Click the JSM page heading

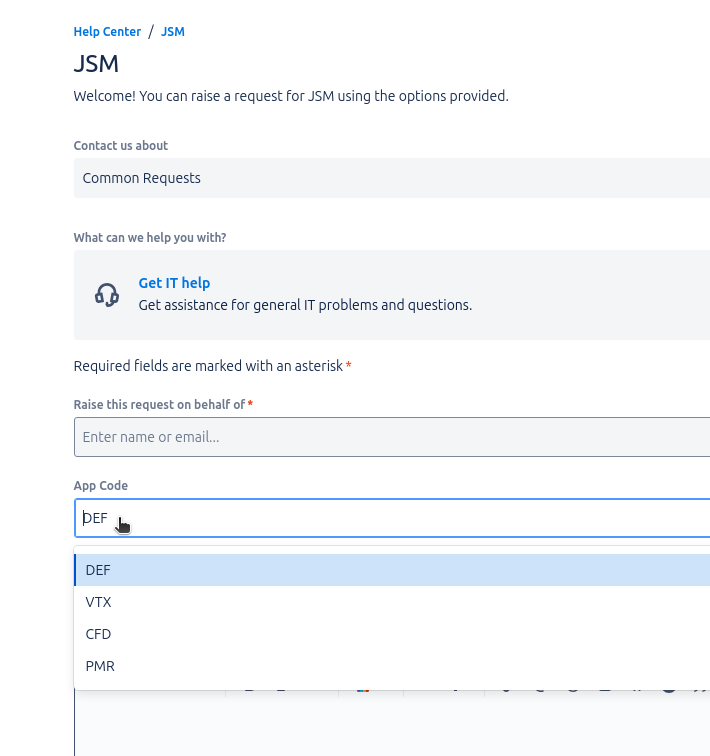96,64
